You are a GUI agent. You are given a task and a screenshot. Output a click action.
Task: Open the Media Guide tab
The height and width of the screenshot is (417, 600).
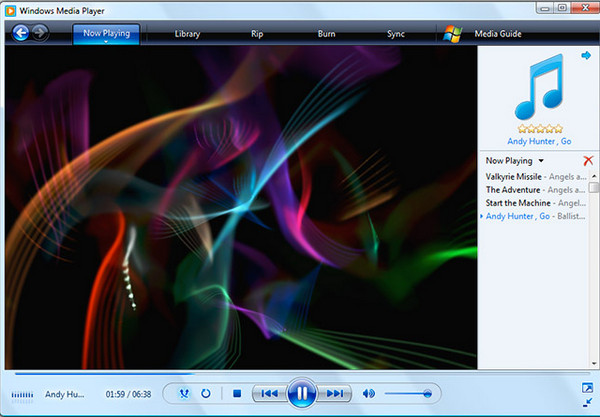(x=498, y=34)
